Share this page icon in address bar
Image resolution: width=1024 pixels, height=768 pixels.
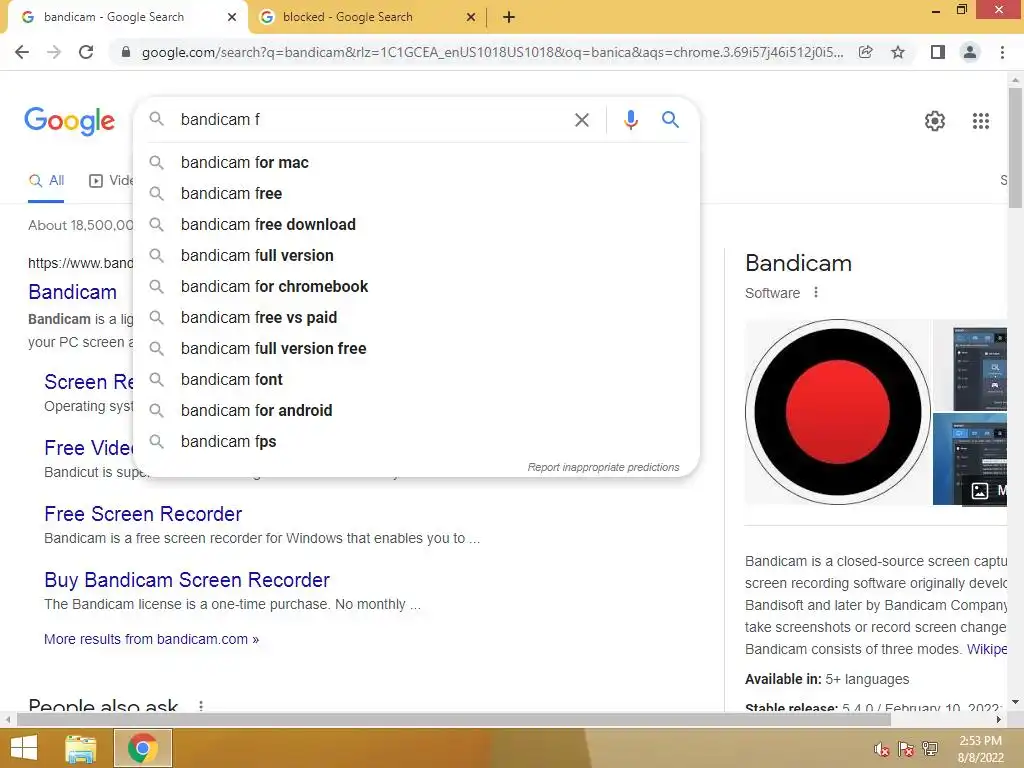[866, 52]
